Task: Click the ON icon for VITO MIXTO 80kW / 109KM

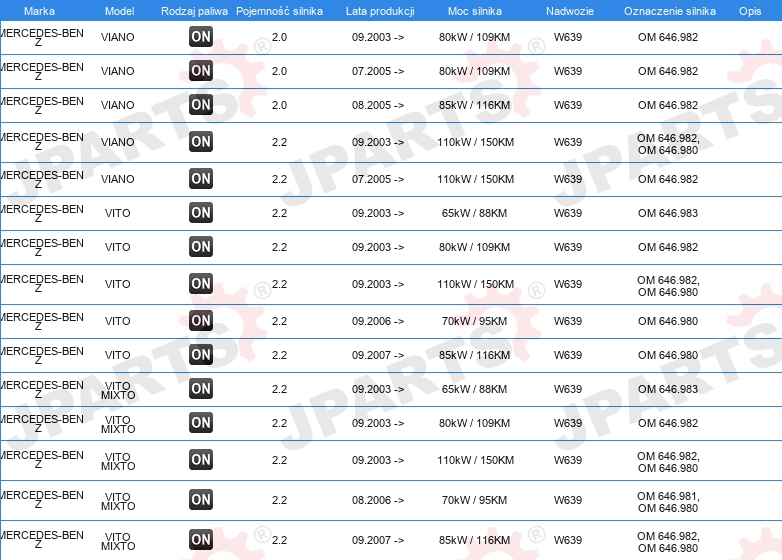Action: [201, 423]
